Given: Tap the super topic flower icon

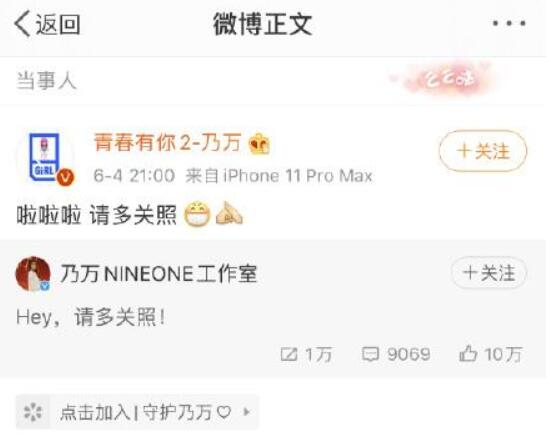Looking at the screenshot, I should click(33, 412).
